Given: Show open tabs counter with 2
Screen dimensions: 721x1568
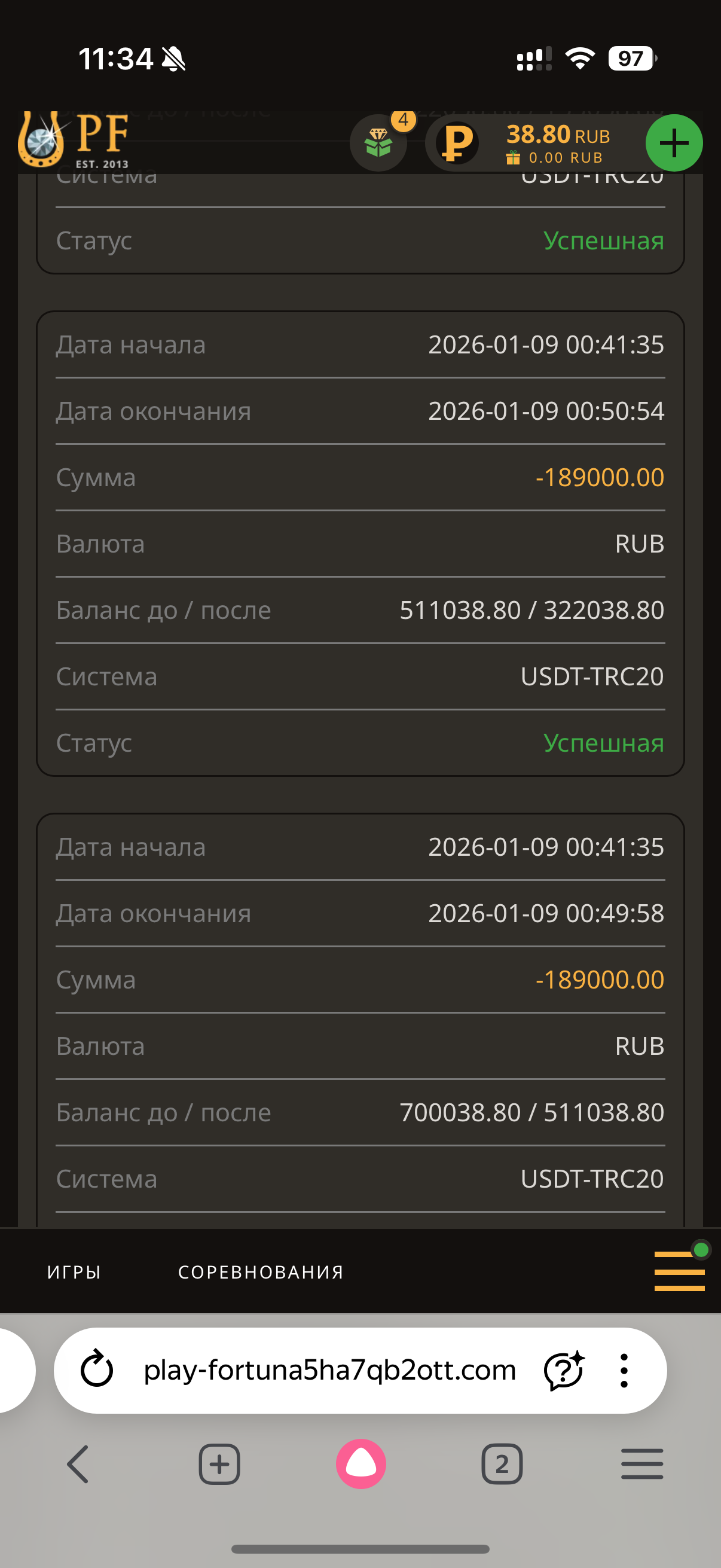Looking at the screenshot, I should point(502,1464).
